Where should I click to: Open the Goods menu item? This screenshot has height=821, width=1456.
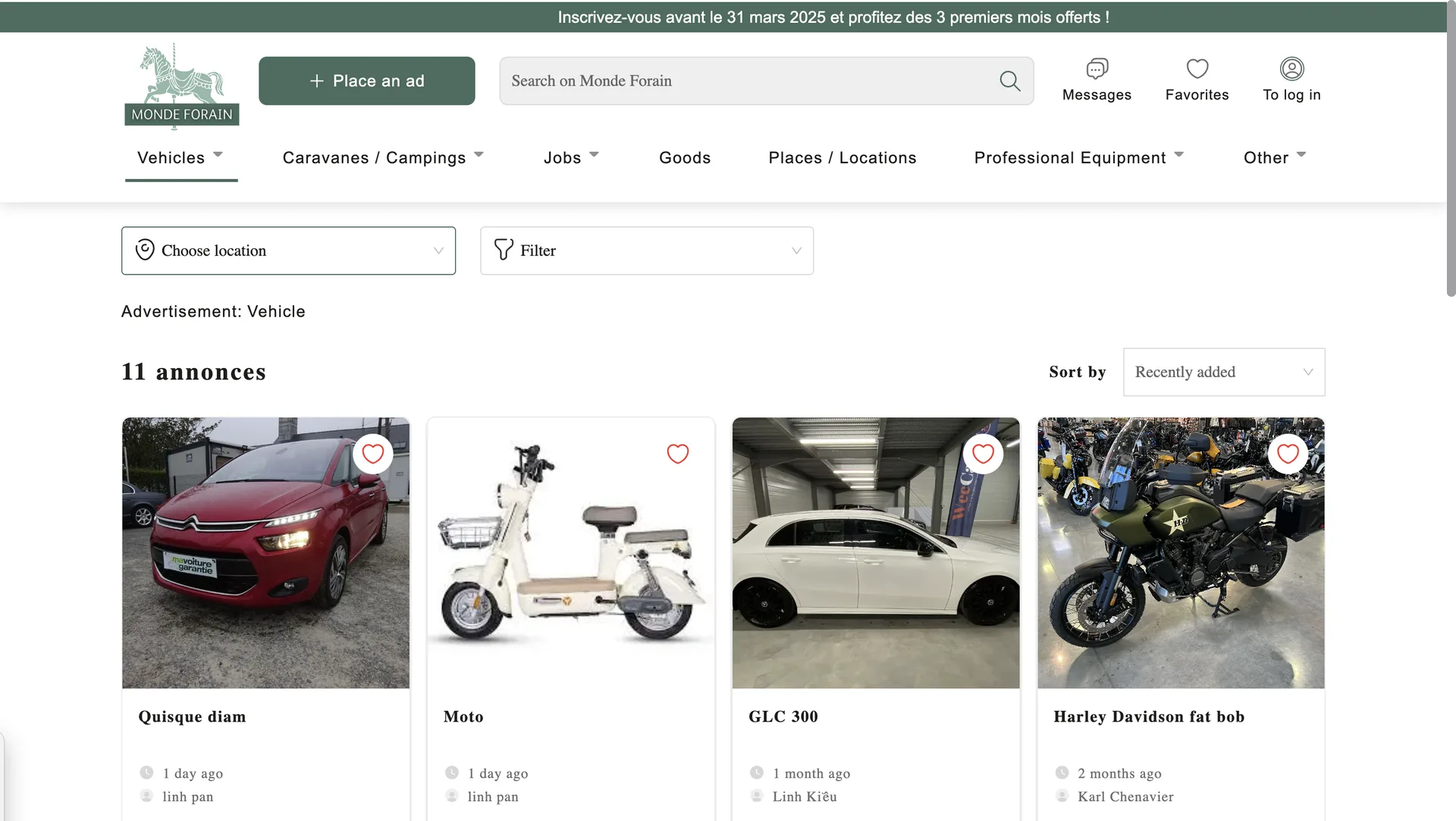coord(684,158)
